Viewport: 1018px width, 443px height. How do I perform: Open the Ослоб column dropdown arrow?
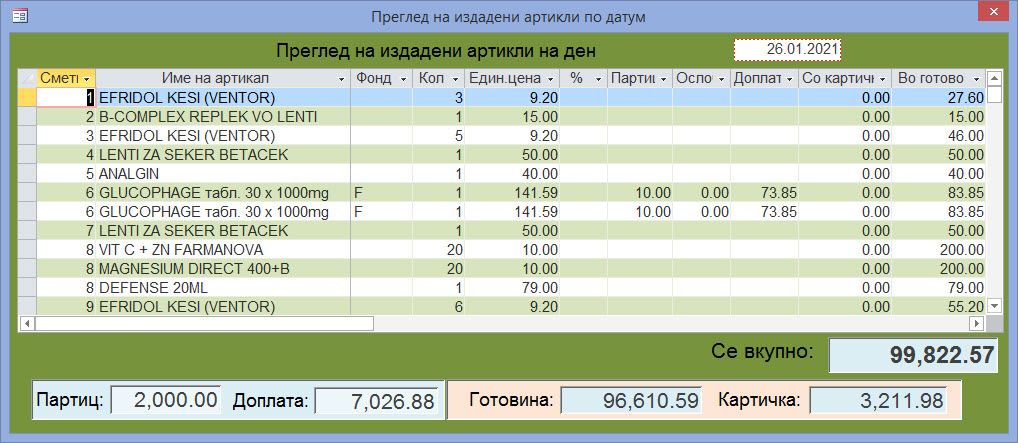721,79
